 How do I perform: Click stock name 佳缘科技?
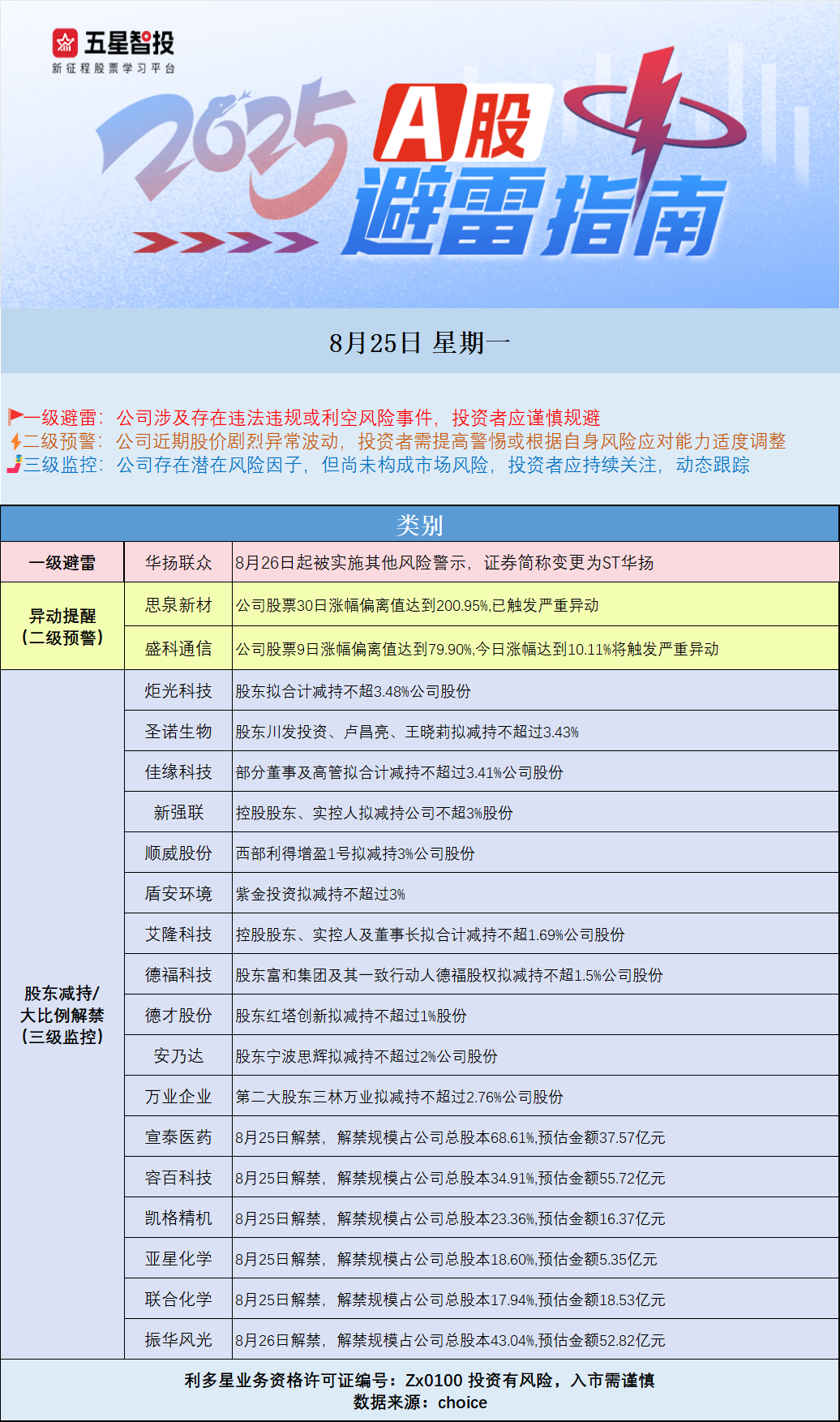[178, 772]
